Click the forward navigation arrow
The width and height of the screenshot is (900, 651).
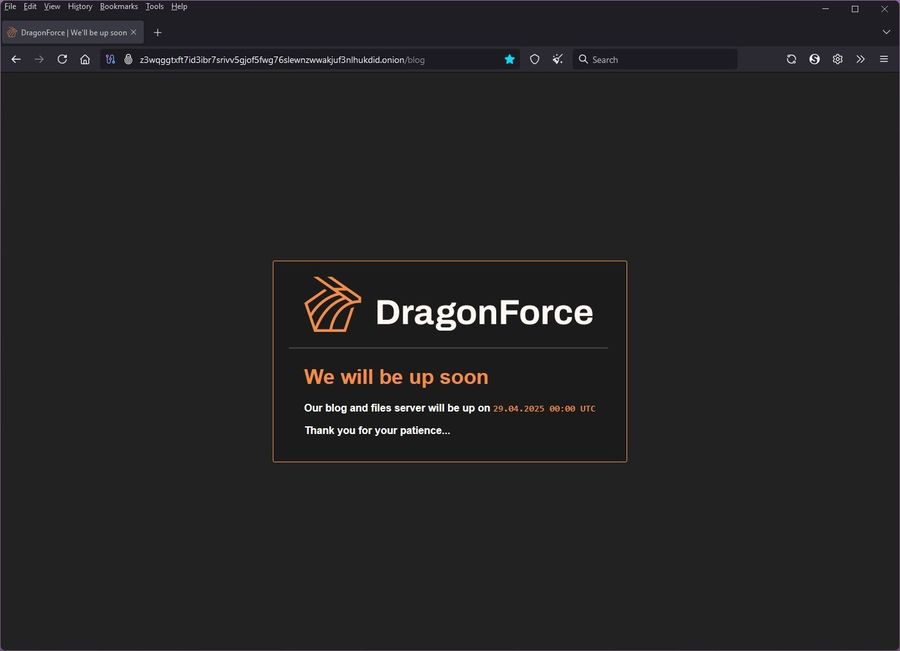click(x=39, y=59)
